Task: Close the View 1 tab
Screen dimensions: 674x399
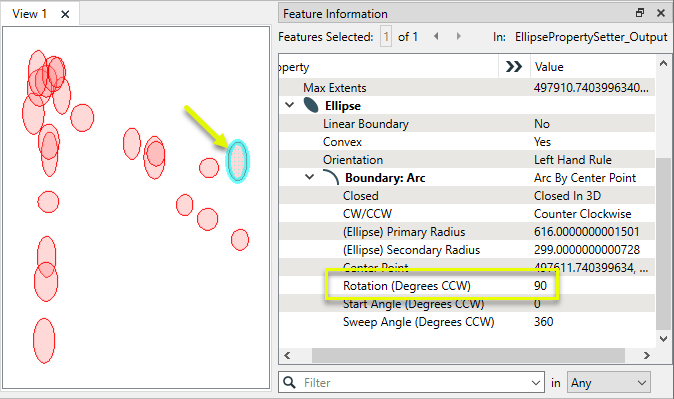Action: pyautogui.click(x=65, y=14)
